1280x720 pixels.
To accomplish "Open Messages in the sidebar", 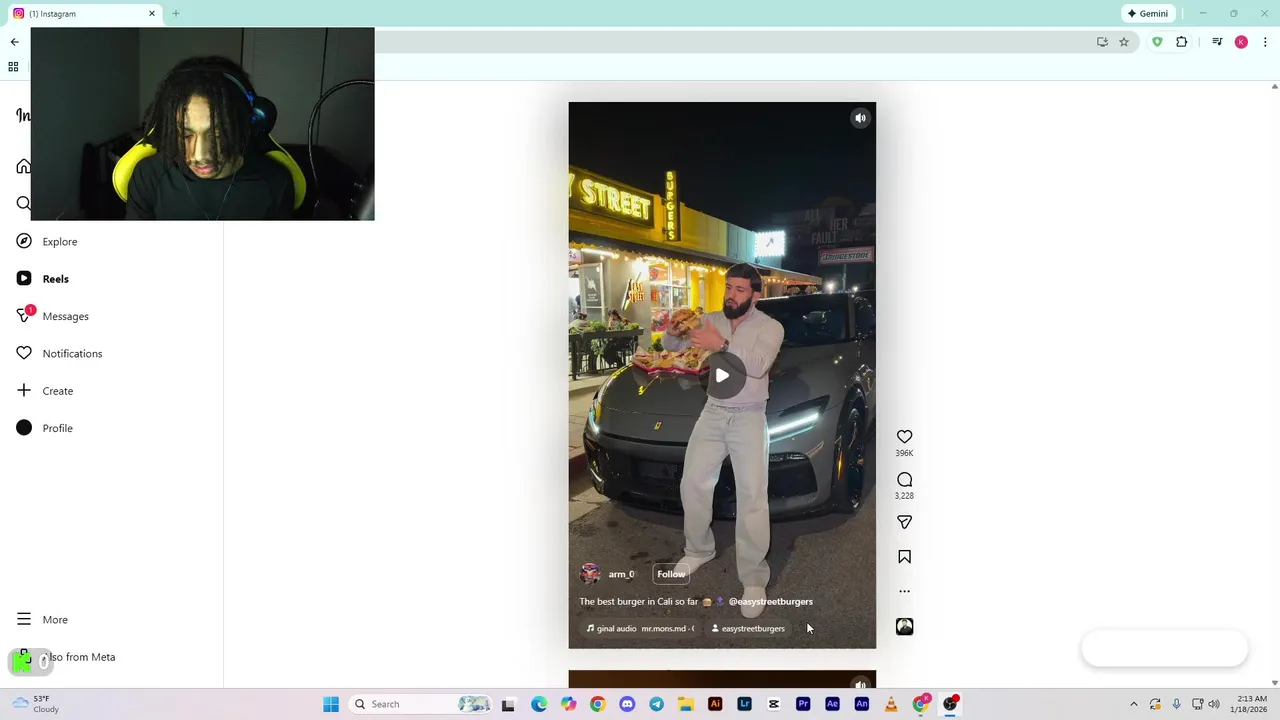I will click(x=66, y=316).
